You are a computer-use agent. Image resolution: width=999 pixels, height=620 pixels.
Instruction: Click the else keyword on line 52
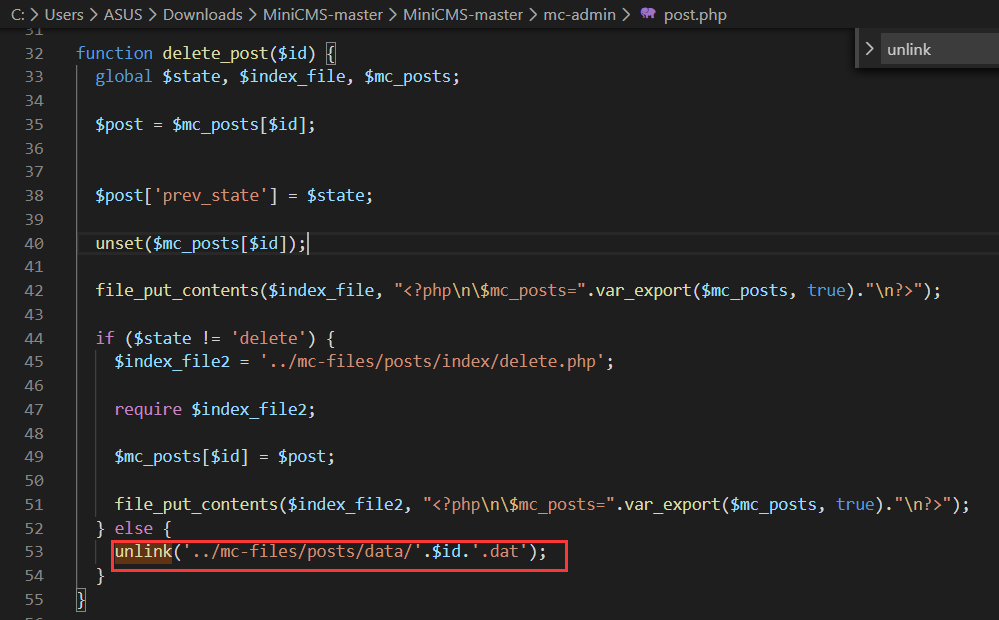click(x=134, y=528)
